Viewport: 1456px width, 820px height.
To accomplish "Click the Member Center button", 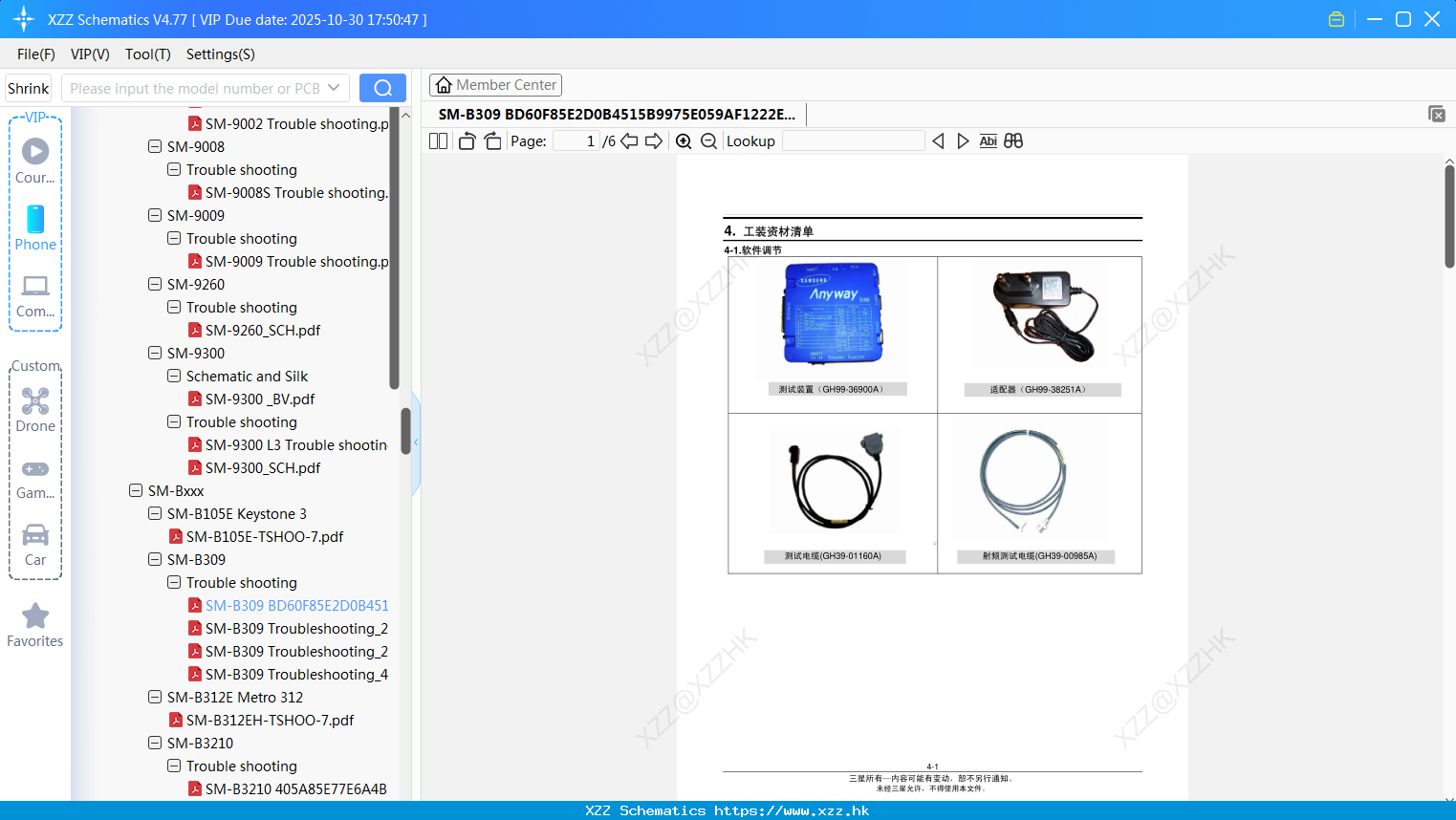I will coord(495,85).
